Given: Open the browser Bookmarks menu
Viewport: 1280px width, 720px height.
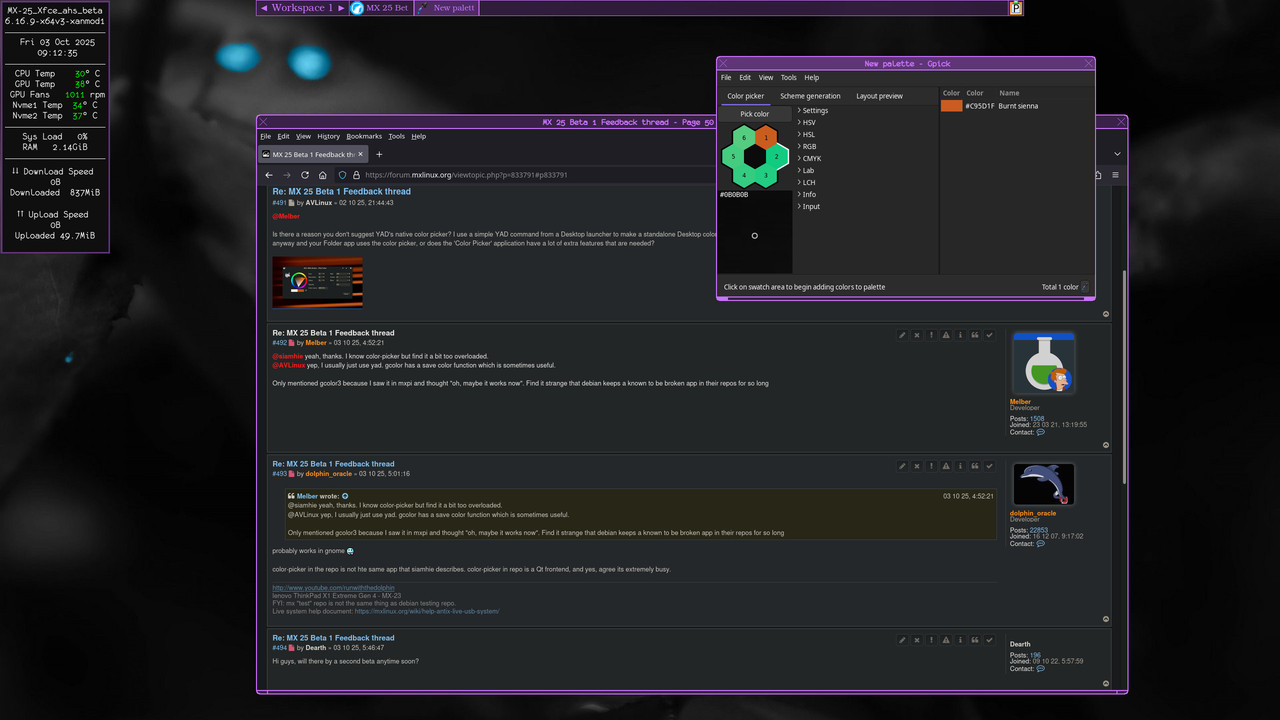Looking at the screenshot, I should pos(364,136).
